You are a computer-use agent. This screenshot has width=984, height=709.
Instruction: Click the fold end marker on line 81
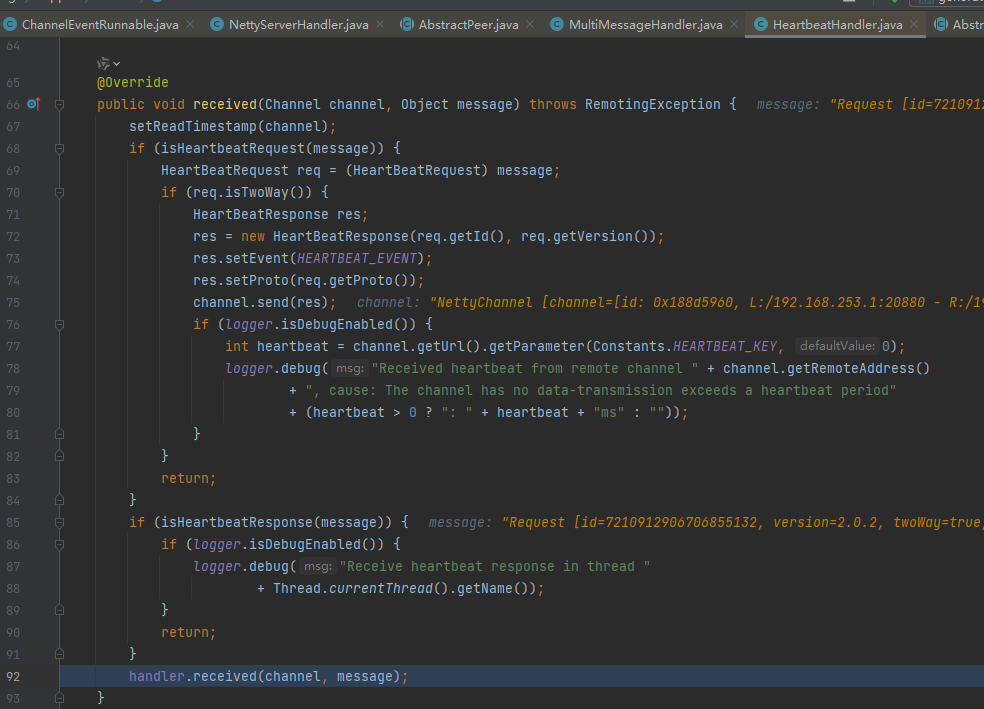(x=59, y=434)
